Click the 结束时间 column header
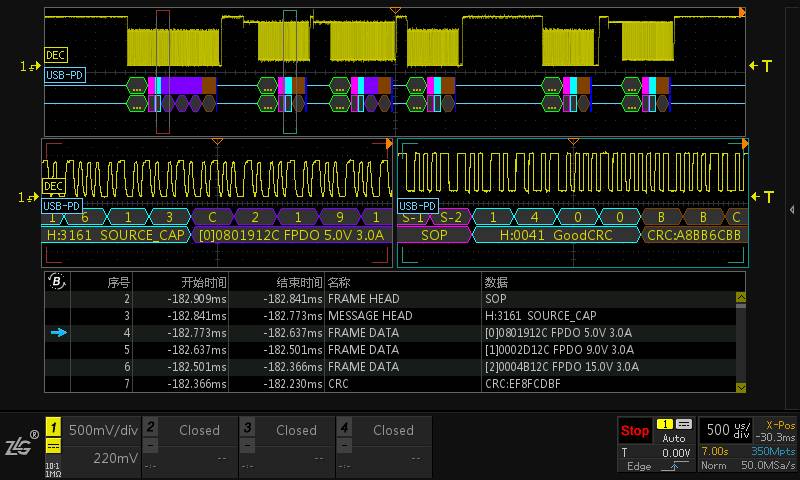Viewport: 800px width, 480px height. 299,282
